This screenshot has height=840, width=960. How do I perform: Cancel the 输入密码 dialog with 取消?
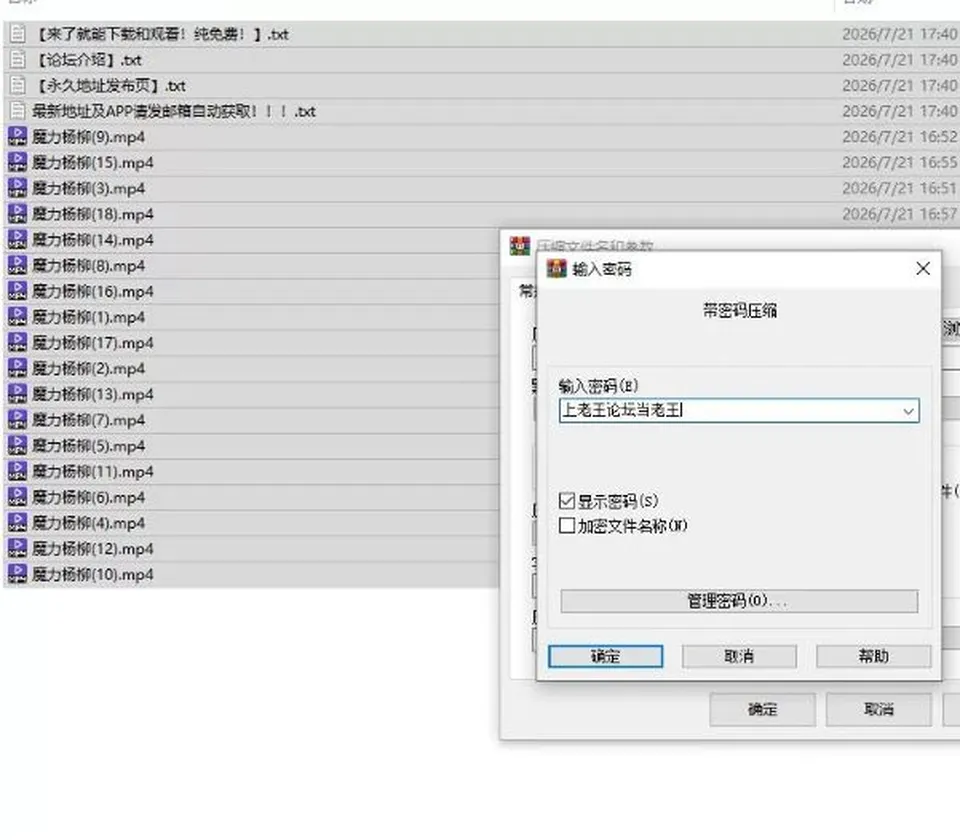tap(739, 656)
